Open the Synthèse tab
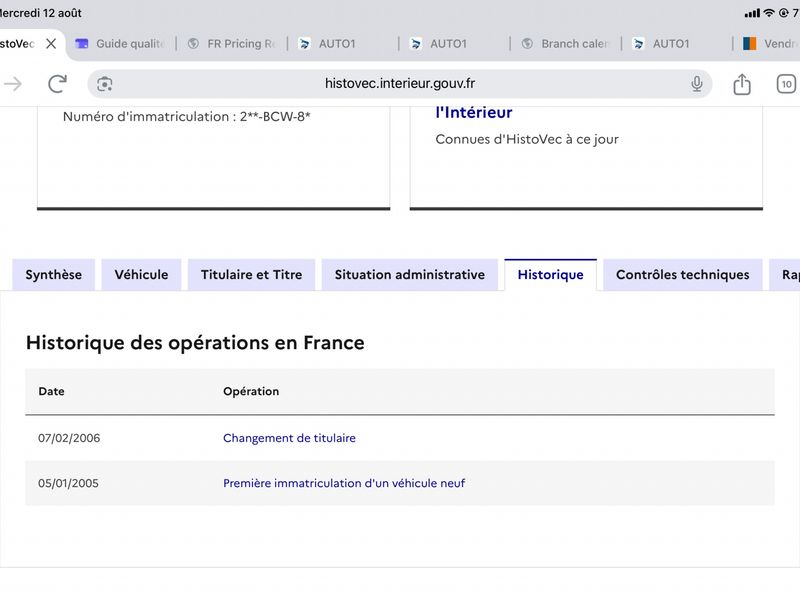The width and height of the screenshot is (800, 600). 54,275
